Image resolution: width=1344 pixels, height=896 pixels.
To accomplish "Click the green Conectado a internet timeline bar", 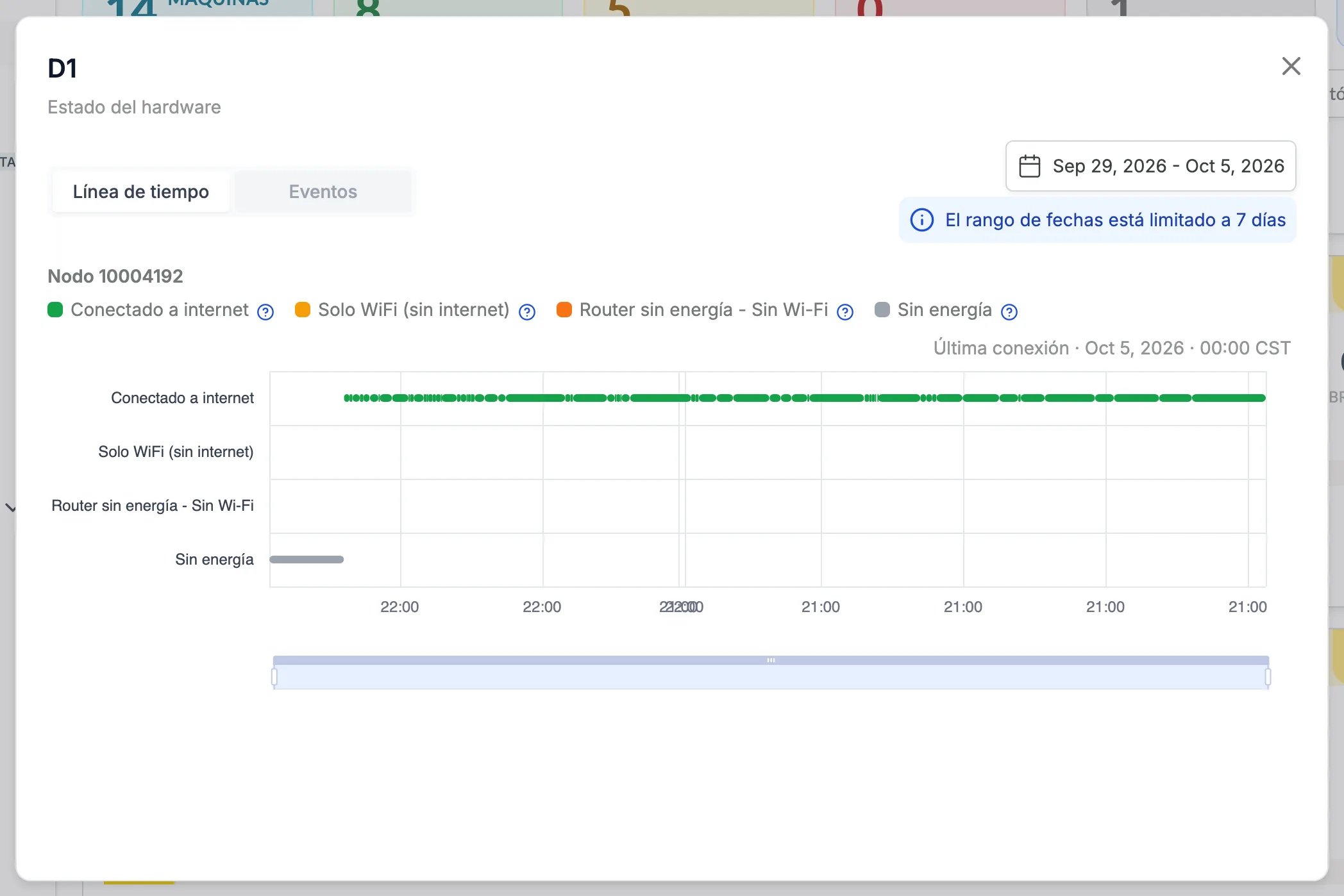I will point(805,398).
